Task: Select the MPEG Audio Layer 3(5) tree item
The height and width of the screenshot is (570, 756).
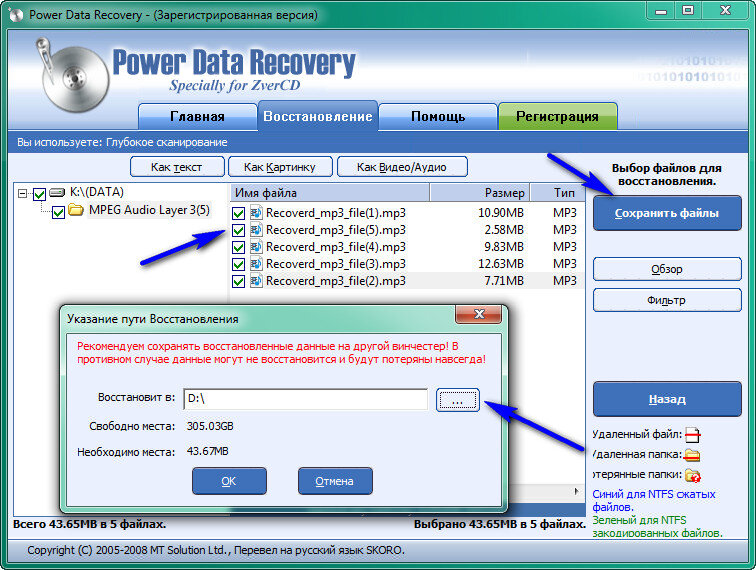Action: click(x=149, y=210)
